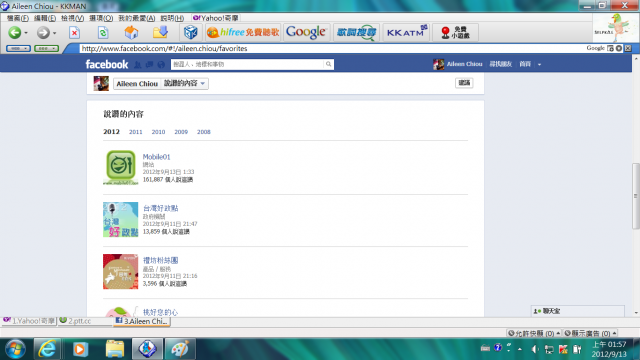Screen dimensions: 640x360
Task: Click the round dark icon in address bar
Action: click(619, 48)
